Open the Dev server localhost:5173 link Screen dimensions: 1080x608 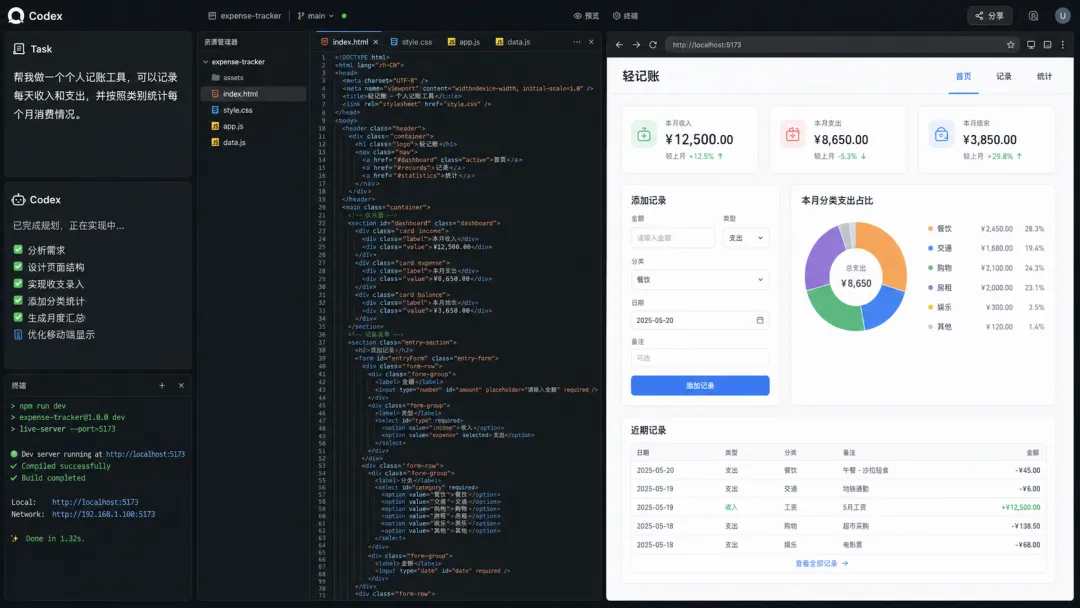tap(145, 454)
